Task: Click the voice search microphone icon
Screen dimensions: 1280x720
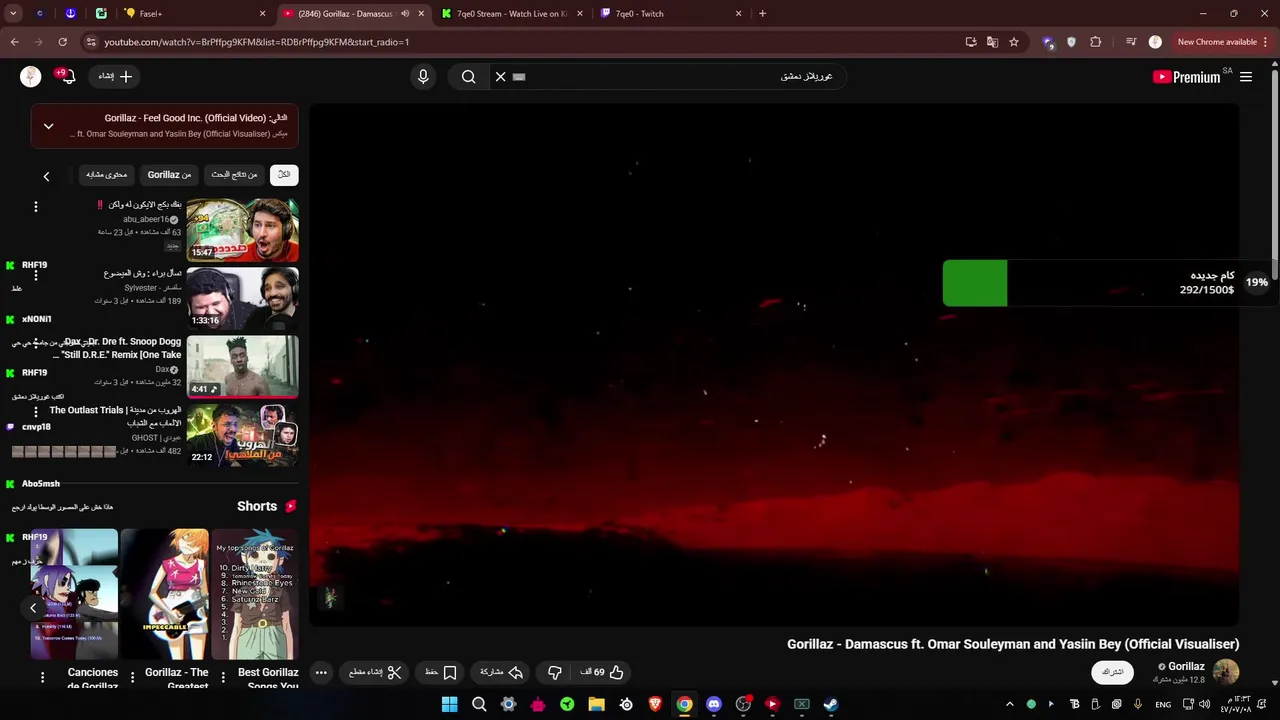Action: coord(423,77)
